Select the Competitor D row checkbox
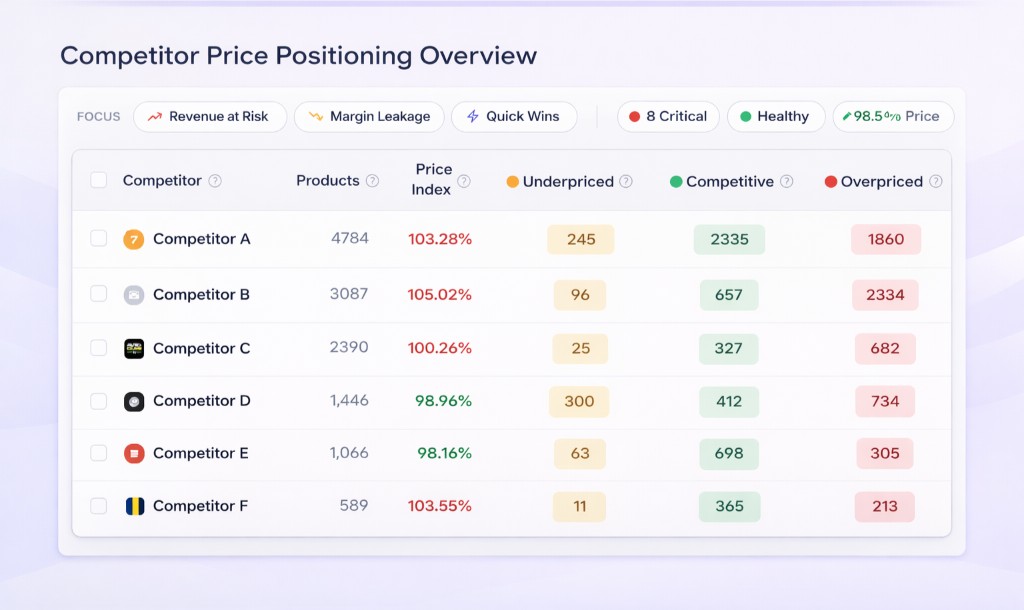The width and height of the screenshot is (1024, 610). coord(98,401)
